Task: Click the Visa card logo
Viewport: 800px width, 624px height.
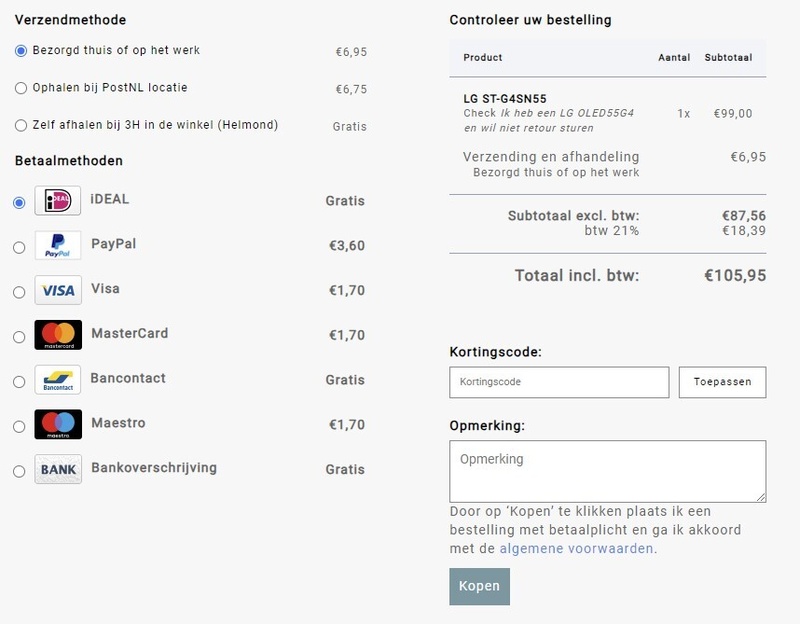Action: pos(58,290)
